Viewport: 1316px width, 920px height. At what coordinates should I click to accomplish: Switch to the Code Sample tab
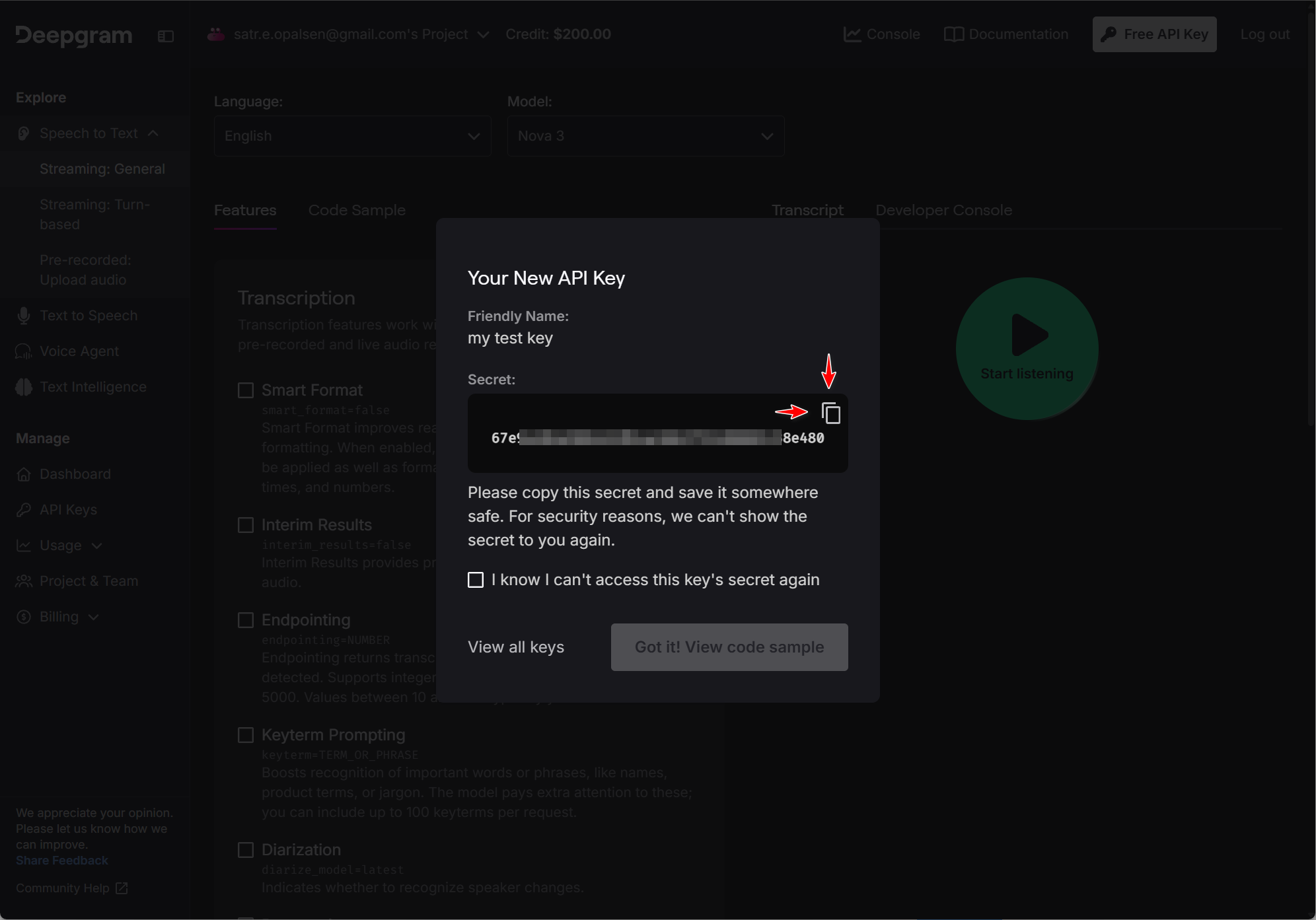357,210
